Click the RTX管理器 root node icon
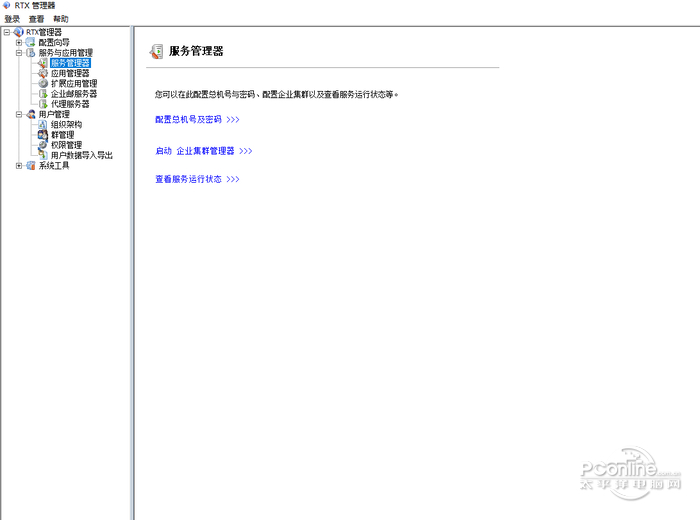This screenshot has height=520, width=700. tap(18, 32)
